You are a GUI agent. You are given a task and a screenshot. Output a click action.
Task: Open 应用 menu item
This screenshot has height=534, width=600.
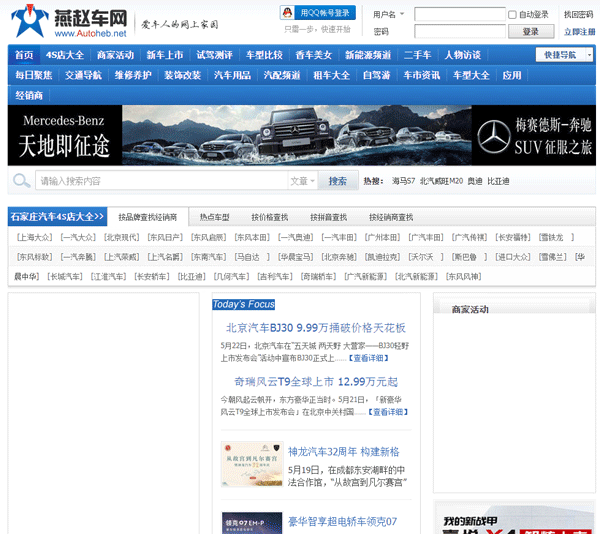point(512,75)
